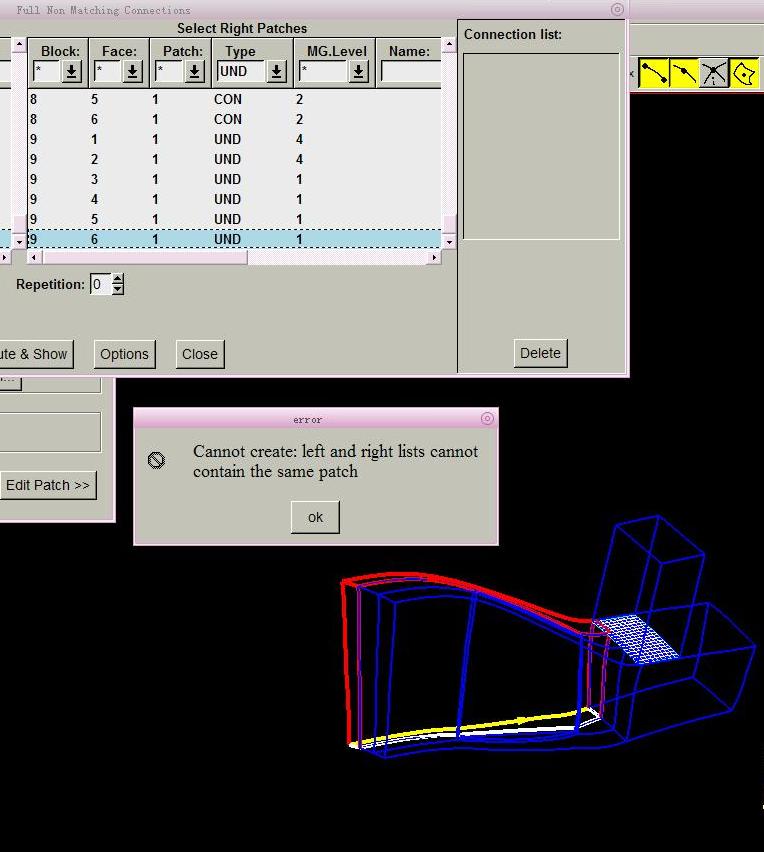Open the MG.Level filter dropdown
This screenshot has width=764, height=852.
(357, 72)
